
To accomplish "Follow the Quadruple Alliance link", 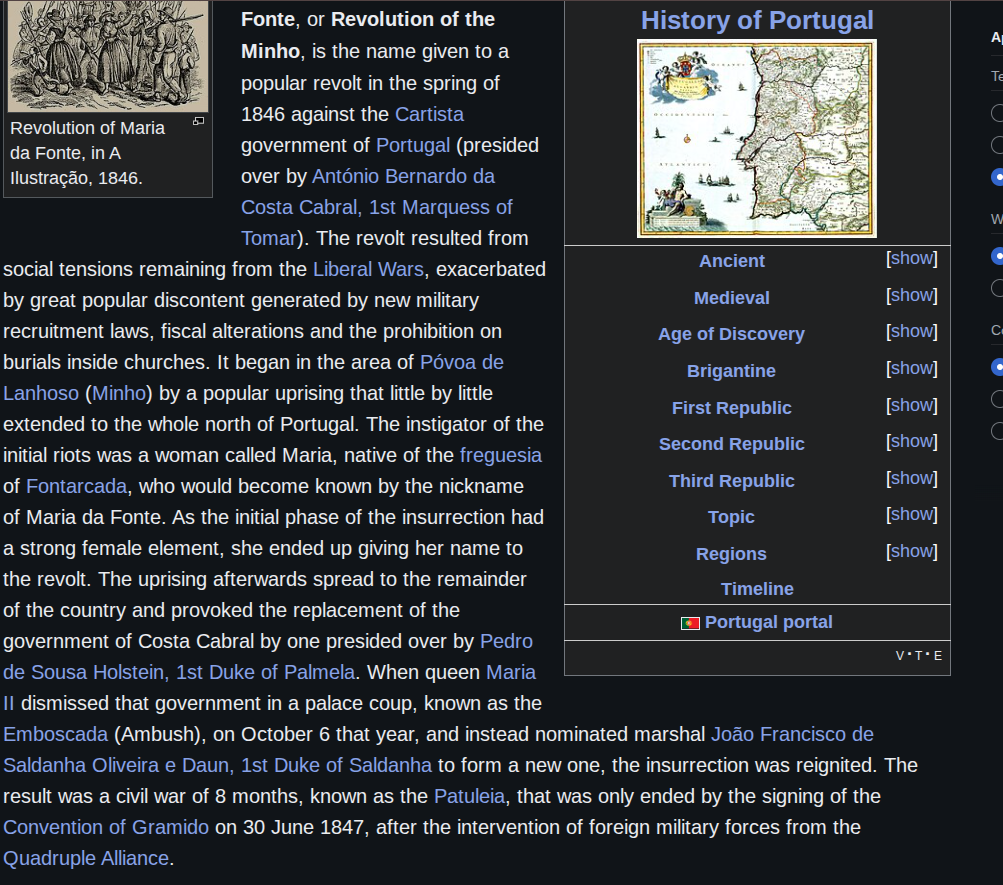I will [86, 858].
